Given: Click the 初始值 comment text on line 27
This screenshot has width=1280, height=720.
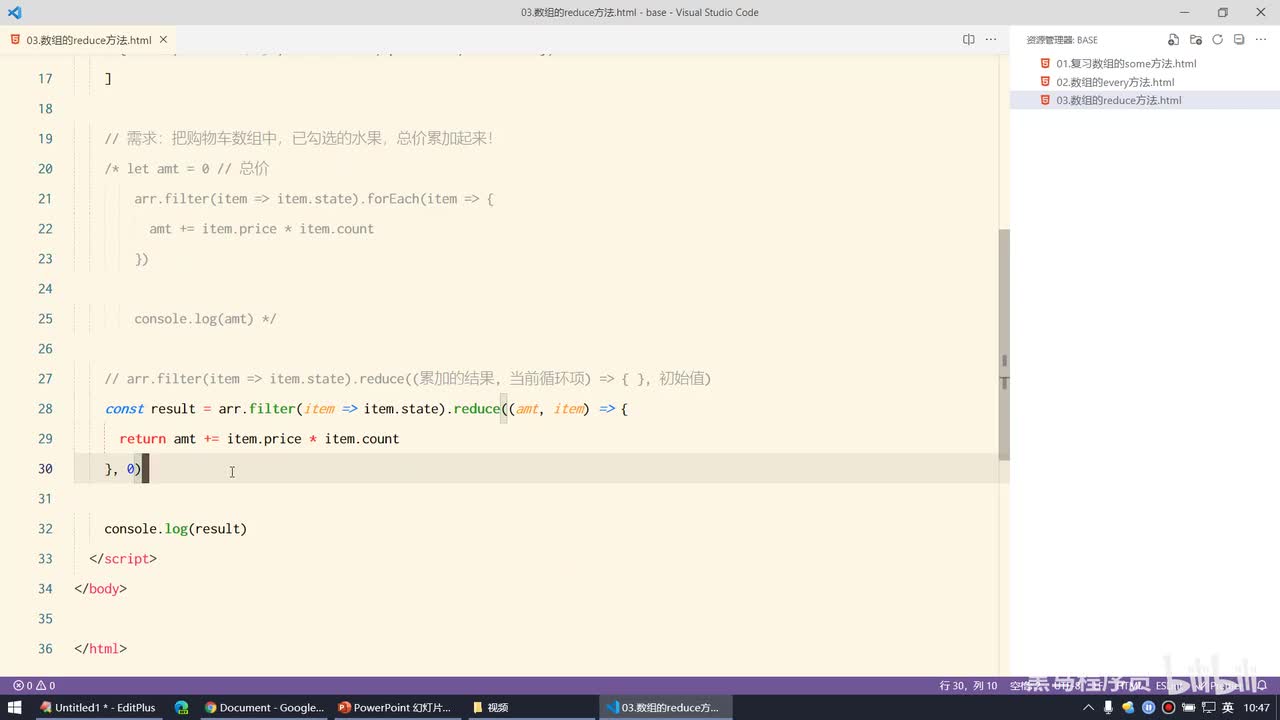Looking at the screenshot, I should tap(682, 379).
